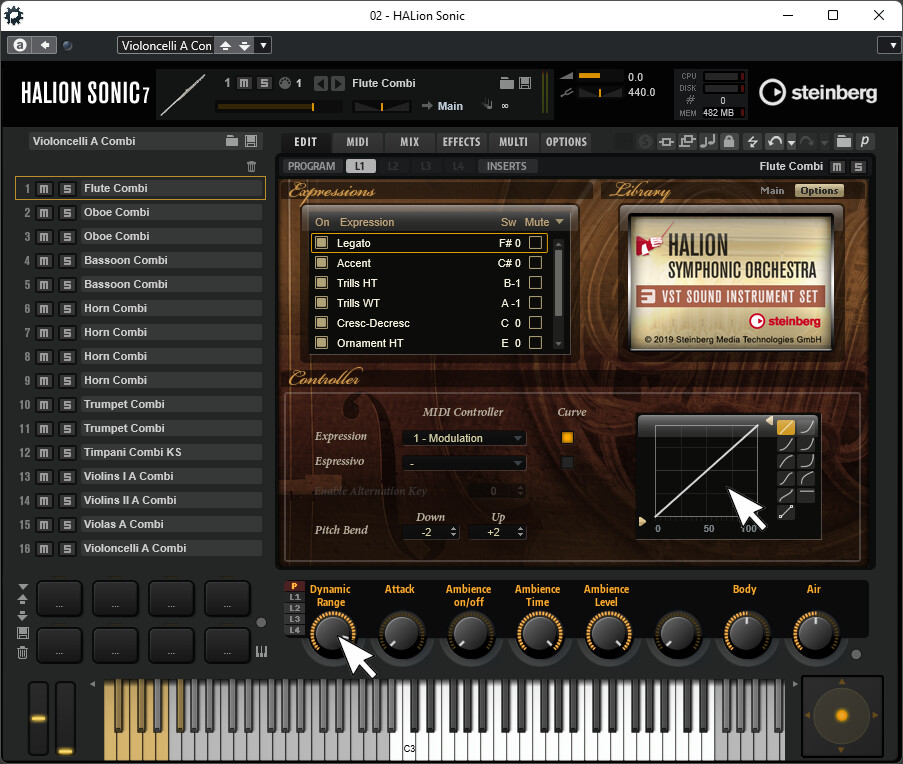Click Library Main button
Image resolution: width=903 pixels, height=764 pixels.
[x=772, y=191]
